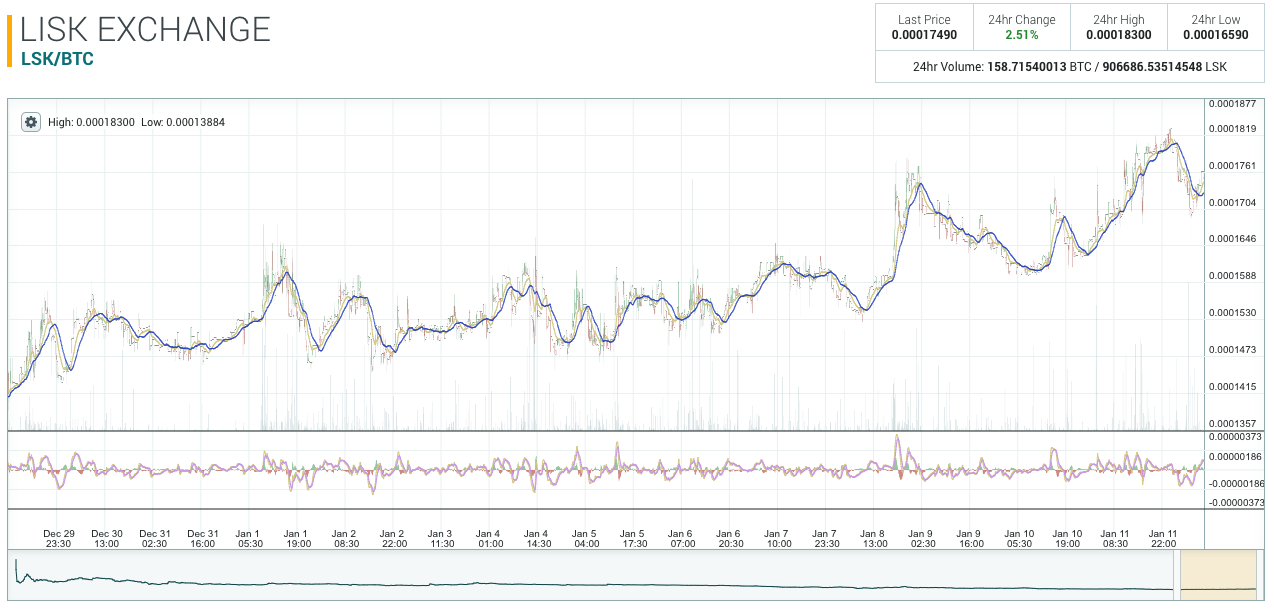The height and width of the screenshot is (610, 1274).
Task: Click the 0.0001473 price axis label
Action: pyautogui.click(x=1232, y=349)
